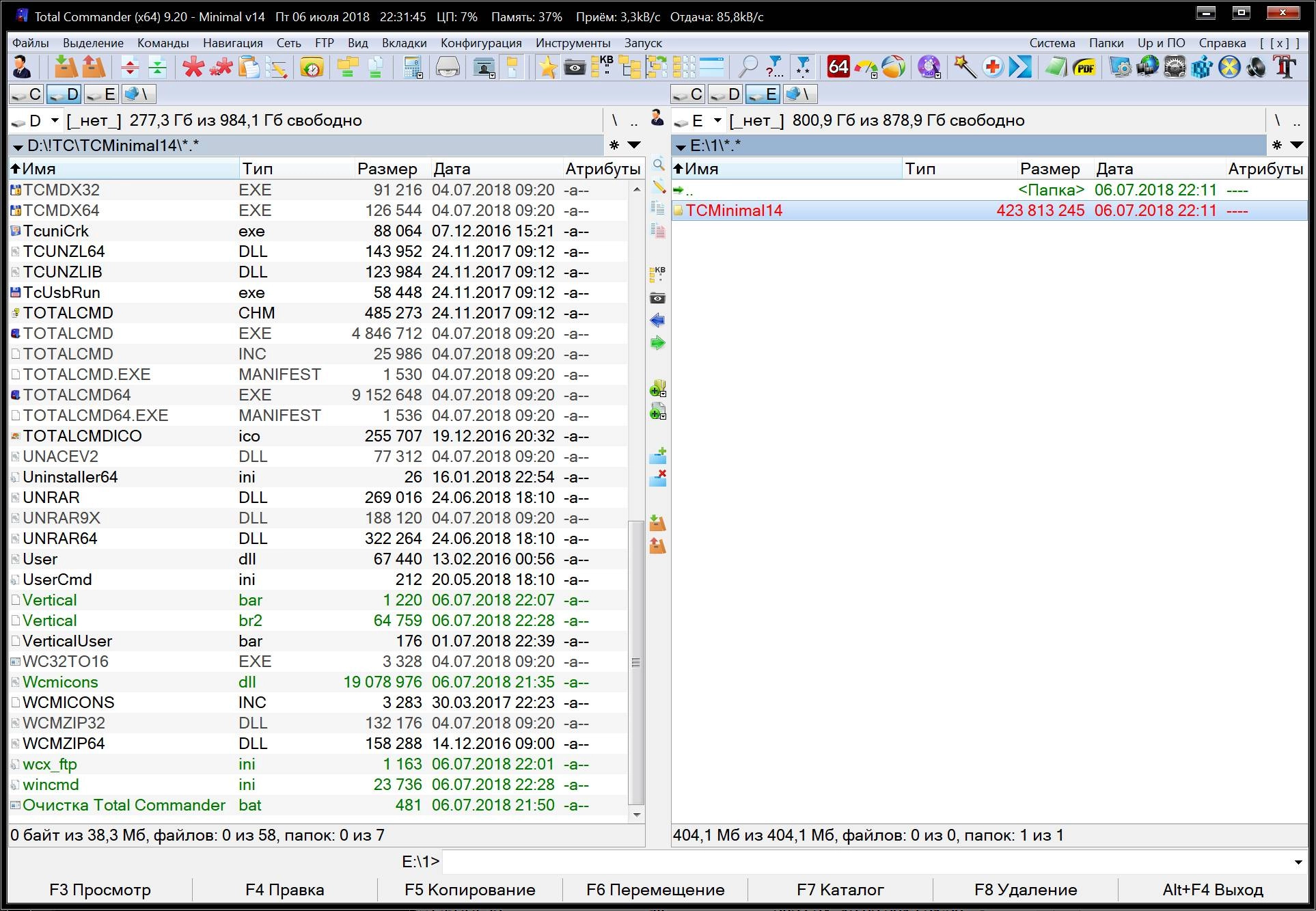Click F7 Каталог button
Viewport: 1316px width, 911px height.
[840, 890]
